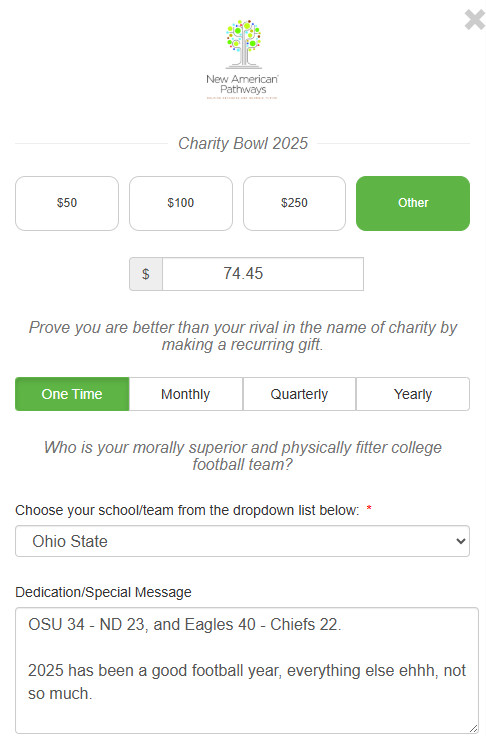Switch gift frequency to Monthly
This screenshot has height=736, width=486.
coord(186,394)
